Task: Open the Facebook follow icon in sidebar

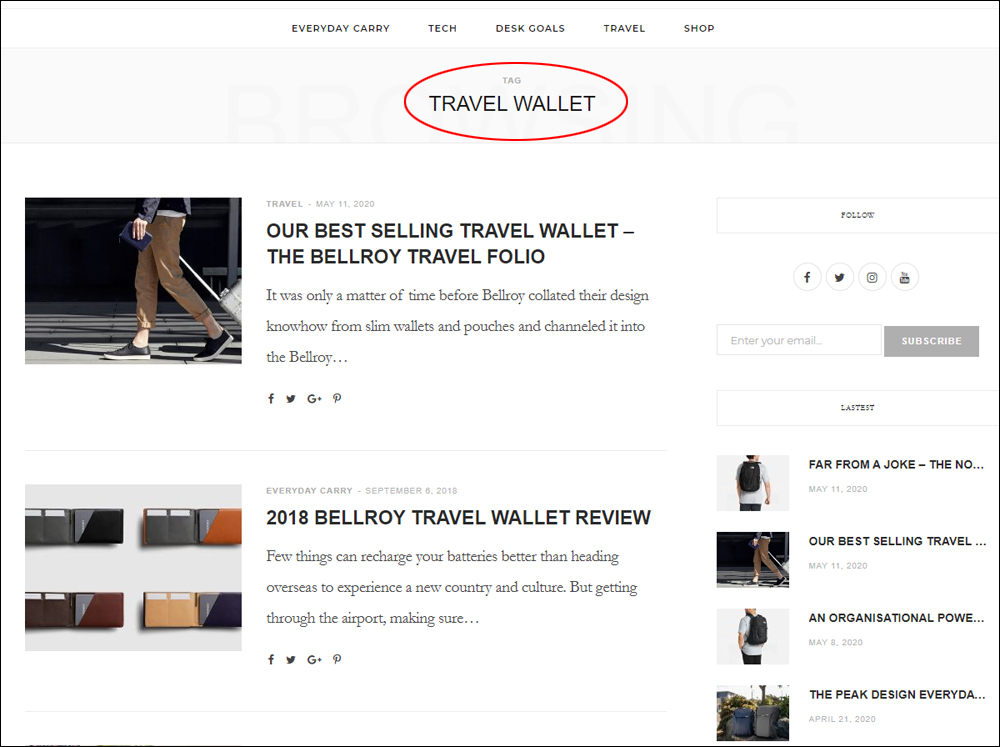Action: click(807, 277)
